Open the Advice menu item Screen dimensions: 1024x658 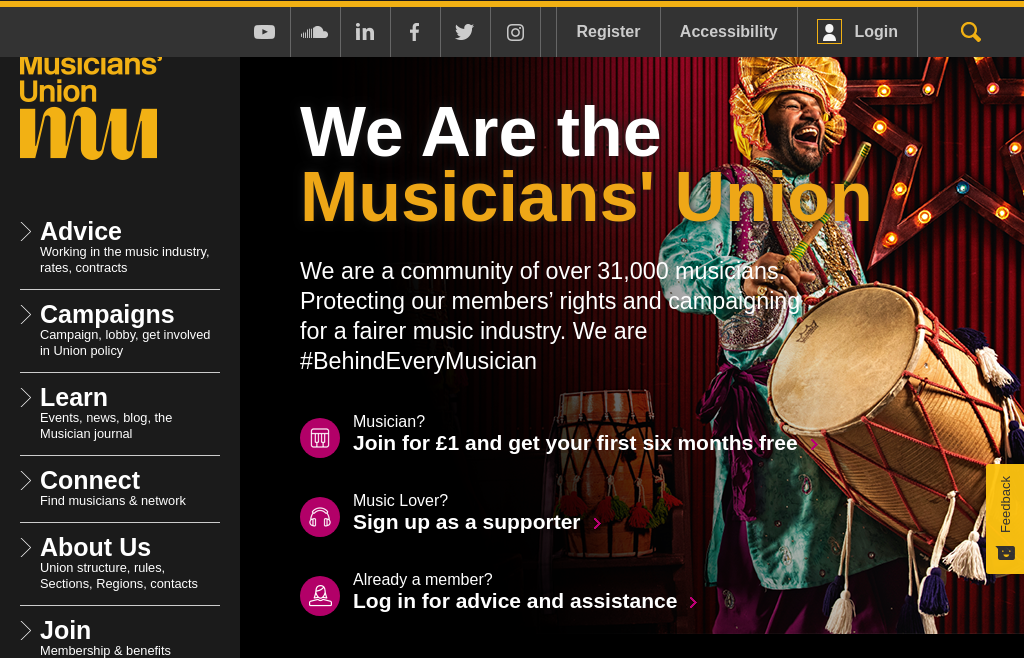tap(80, 231)
